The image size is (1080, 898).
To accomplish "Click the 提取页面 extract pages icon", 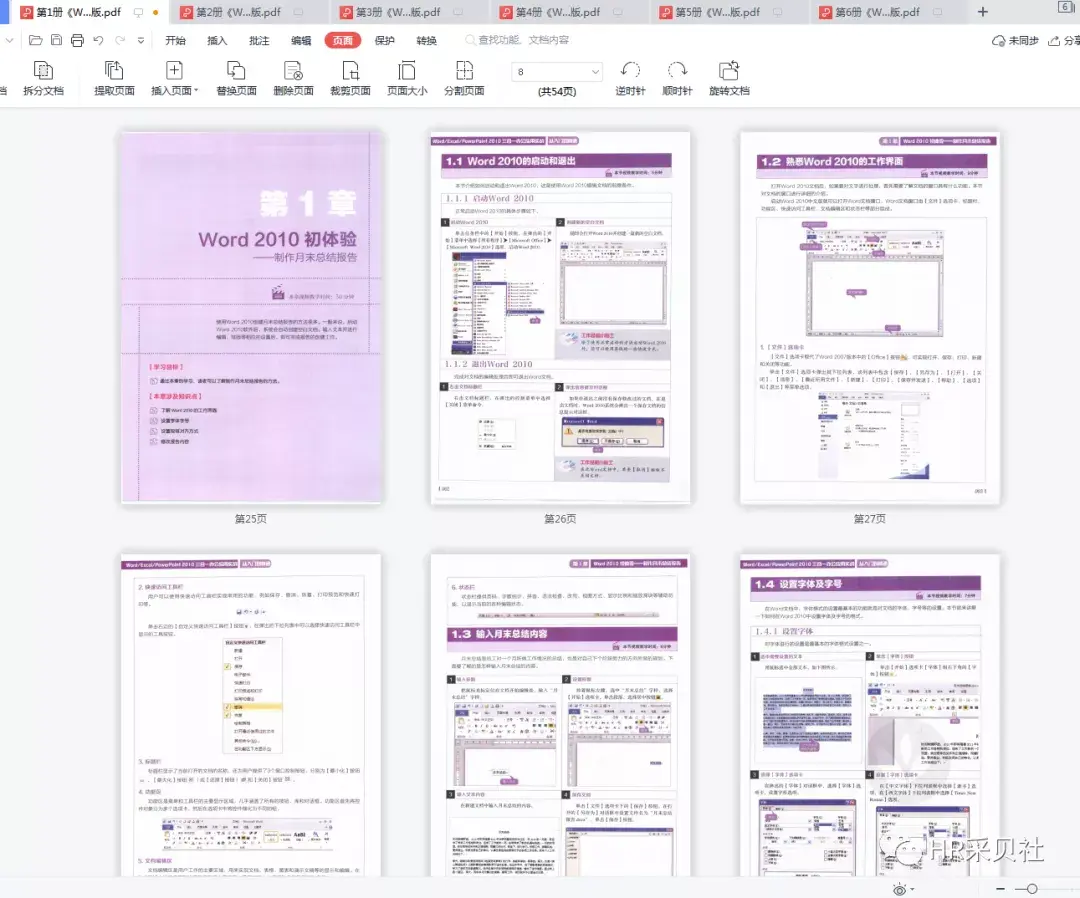I will click(114, 70).
